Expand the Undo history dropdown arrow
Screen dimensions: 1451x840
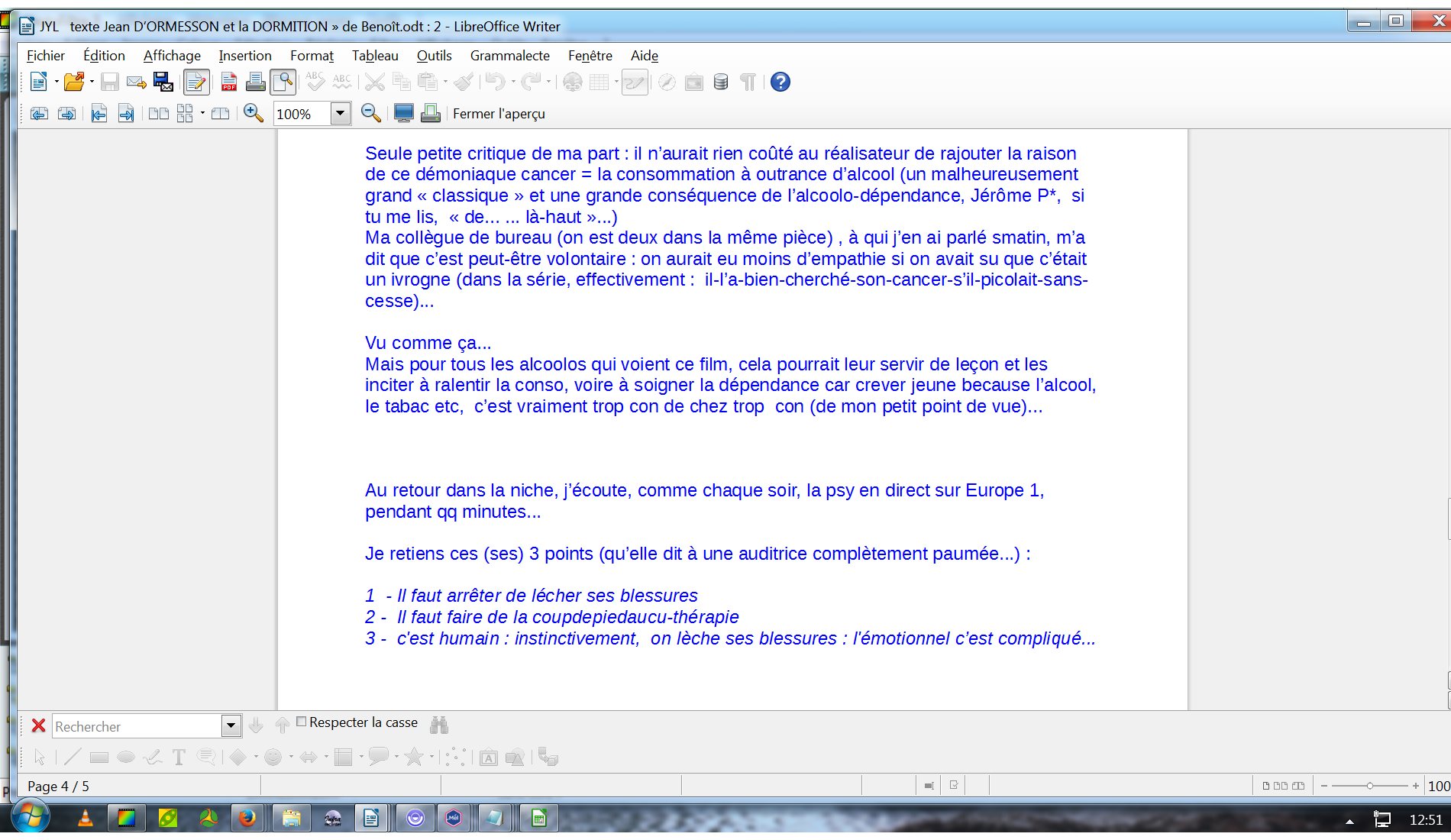click(513, 82)
